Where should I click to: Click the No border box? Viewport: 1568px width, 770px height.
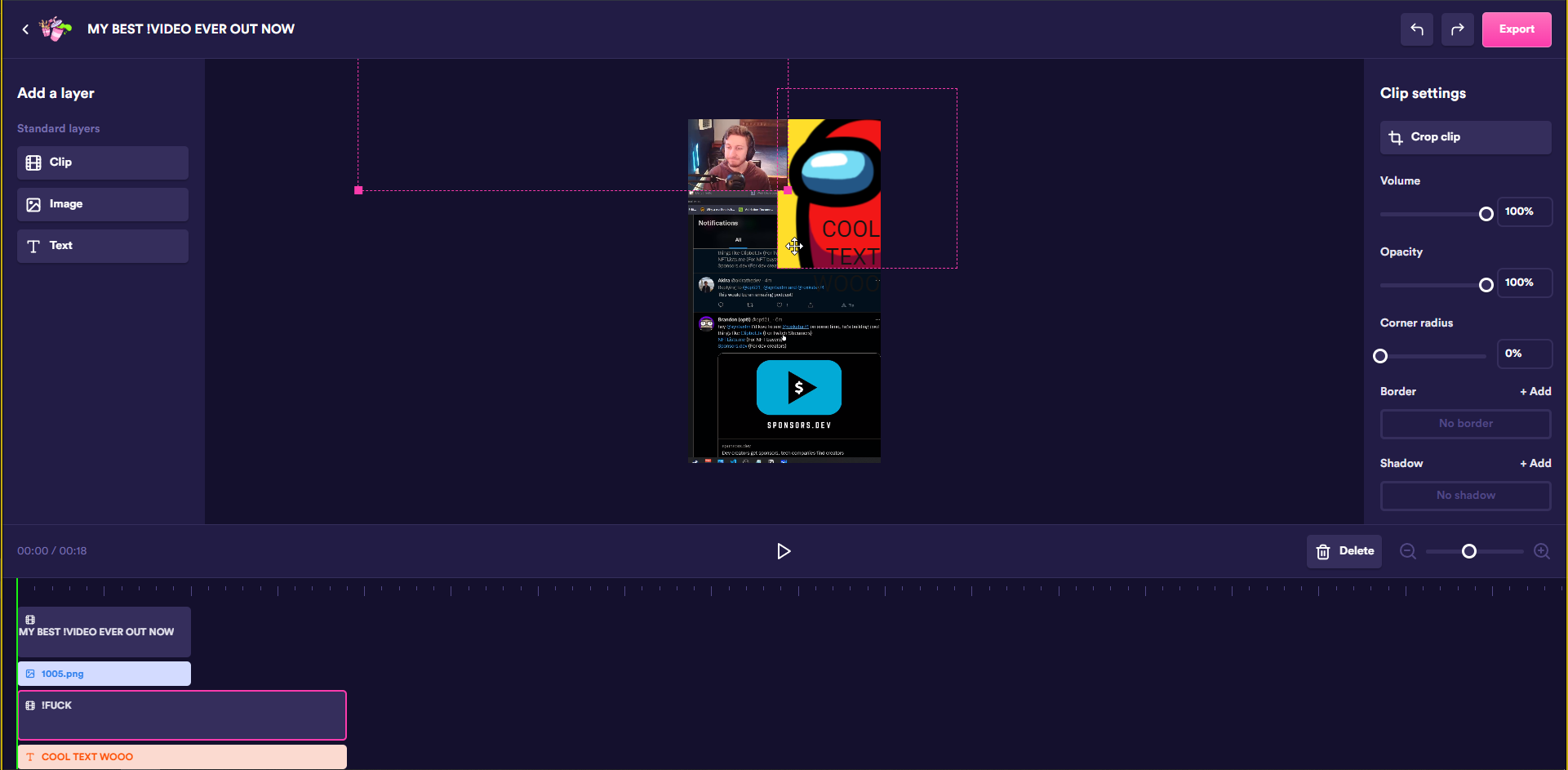pyautogui.click(x=1466, y=424)
